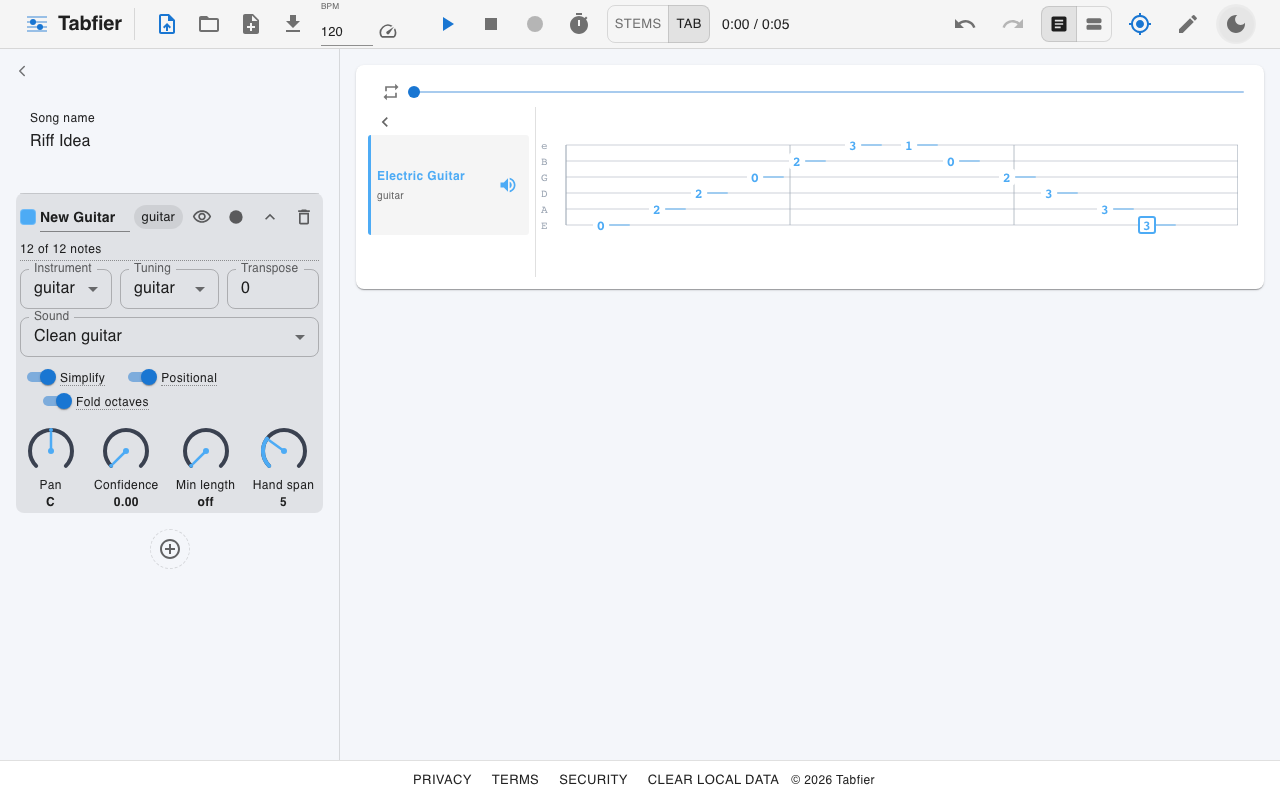Redo the last action
Image resolution: width=1280 pixels, height=800 pixels.
pos(1013,24)
